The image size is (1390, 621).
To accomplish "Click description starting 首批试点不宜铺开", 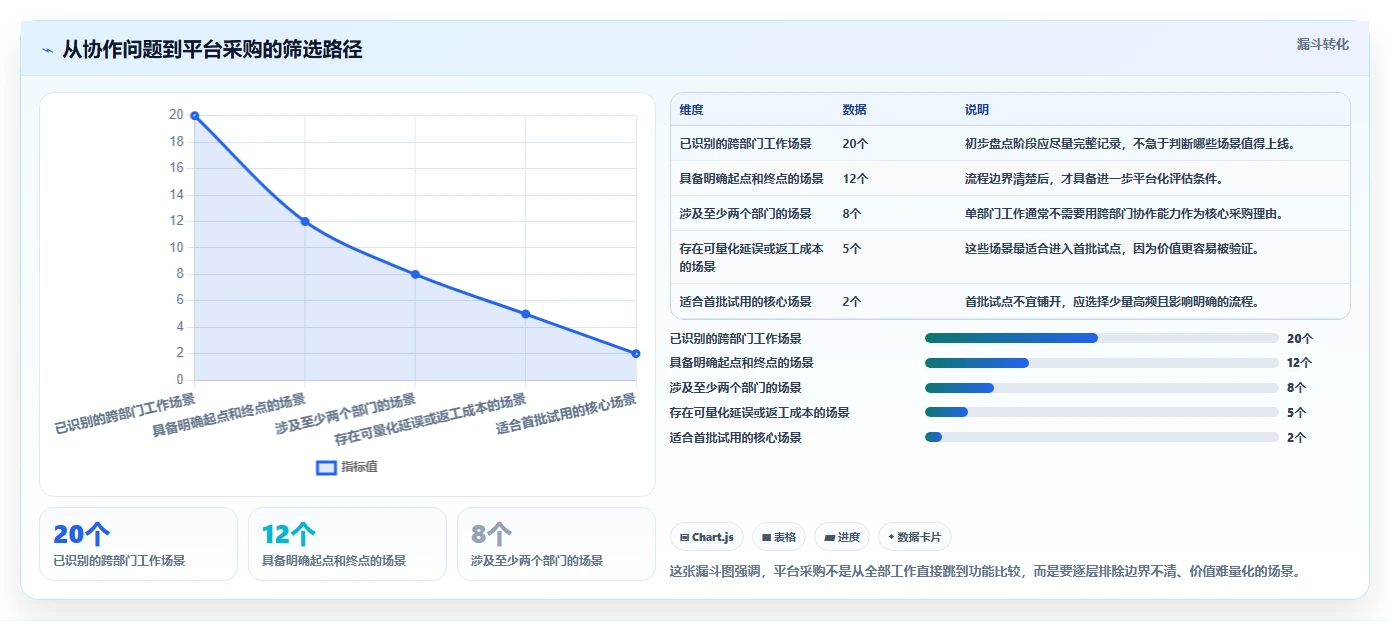I will (1111, 301).
